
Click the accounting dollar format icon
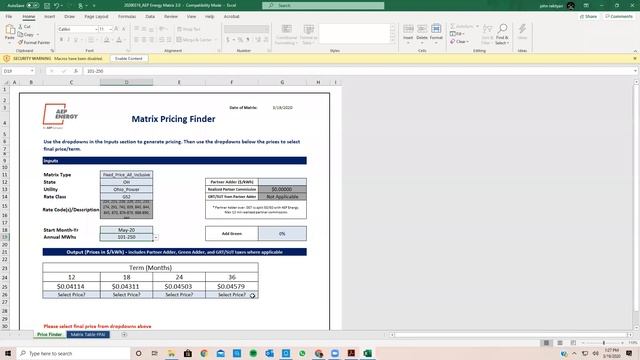point(228,40)
